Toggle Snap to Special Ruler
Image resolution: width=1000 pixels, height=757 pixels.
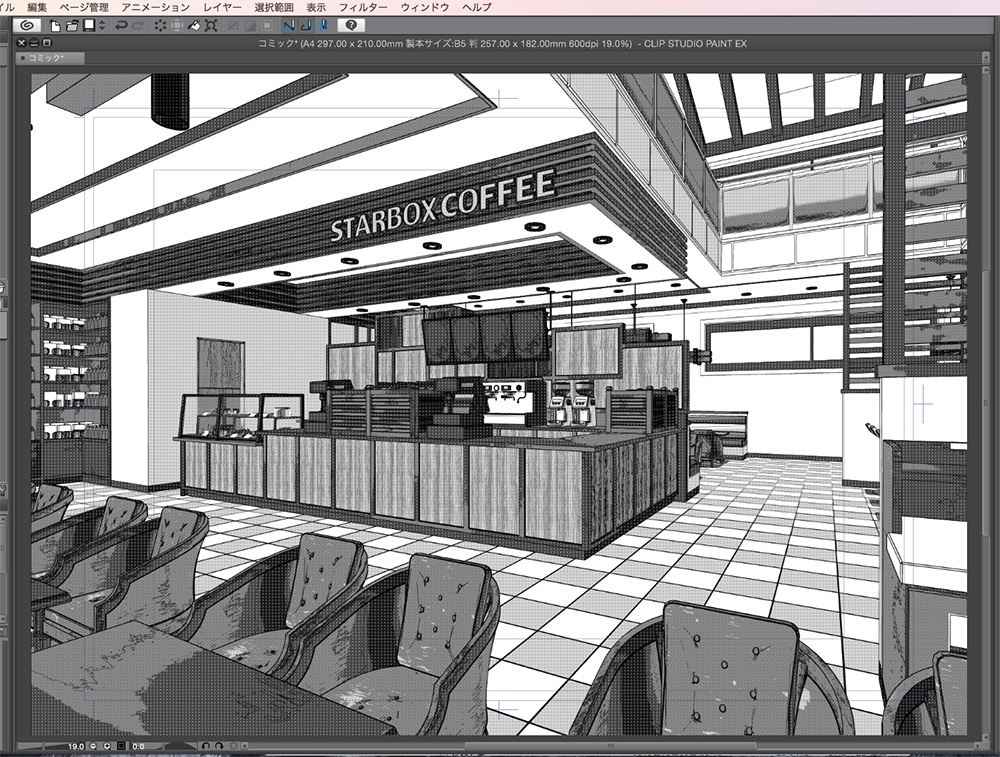[306, 26]
